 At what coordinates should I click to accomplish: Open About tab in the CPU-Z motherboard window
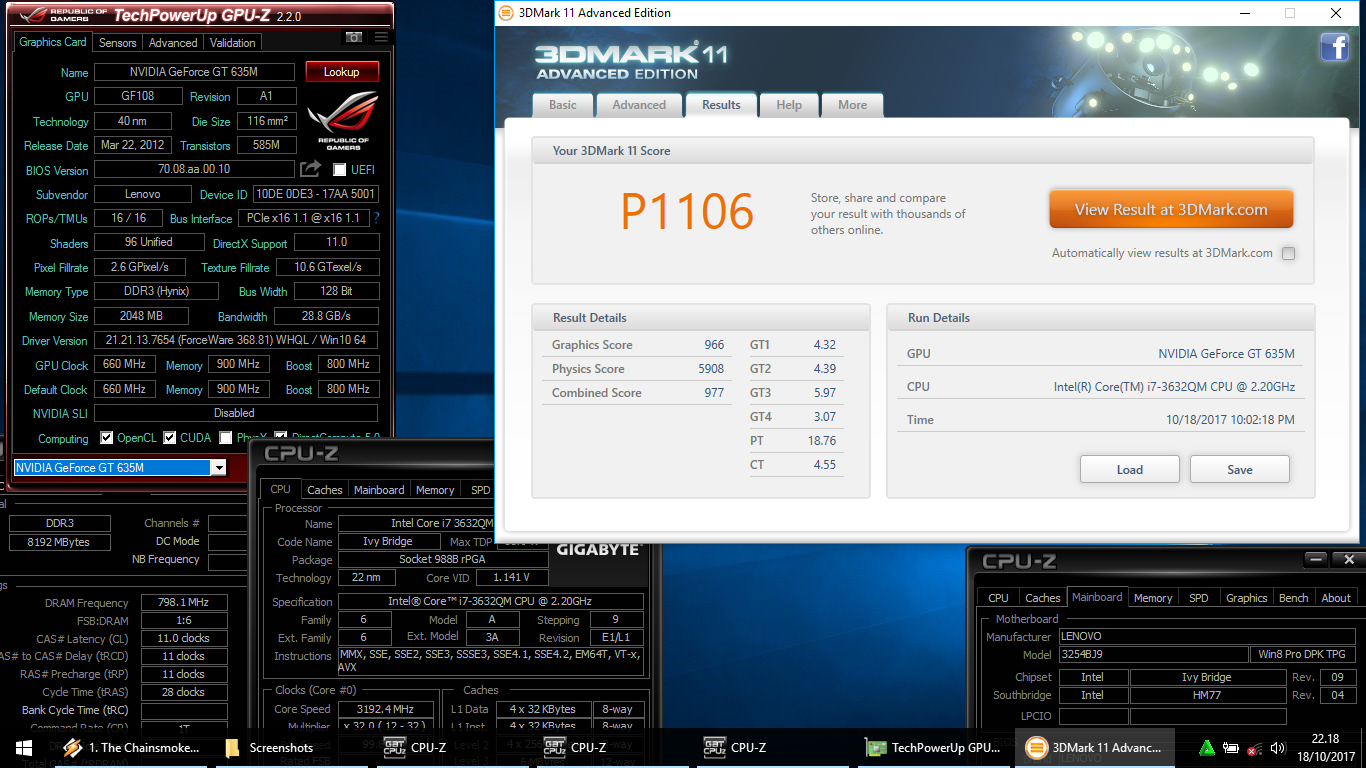pyautogui.click(x=1336, y=598)
